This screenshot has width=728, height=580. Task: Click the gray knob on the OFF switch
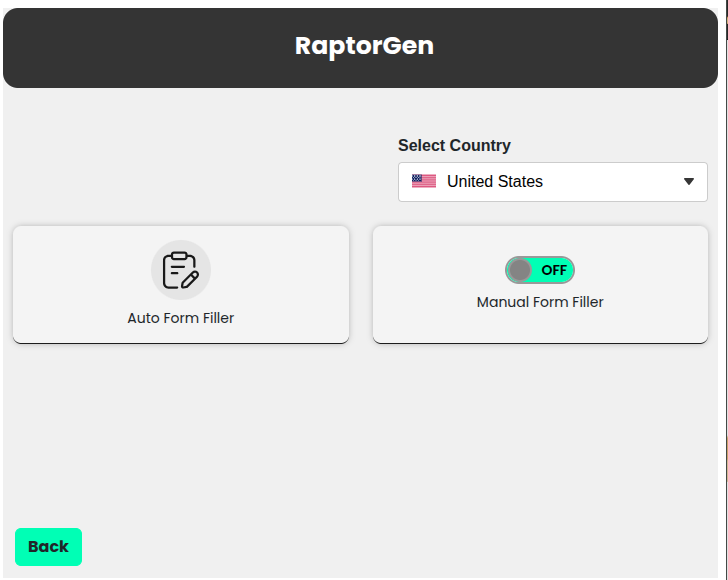519,270
